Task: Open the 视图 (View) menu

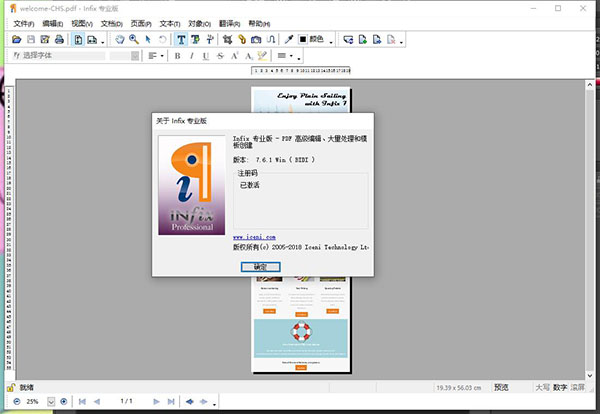Action: coord(82,24)
